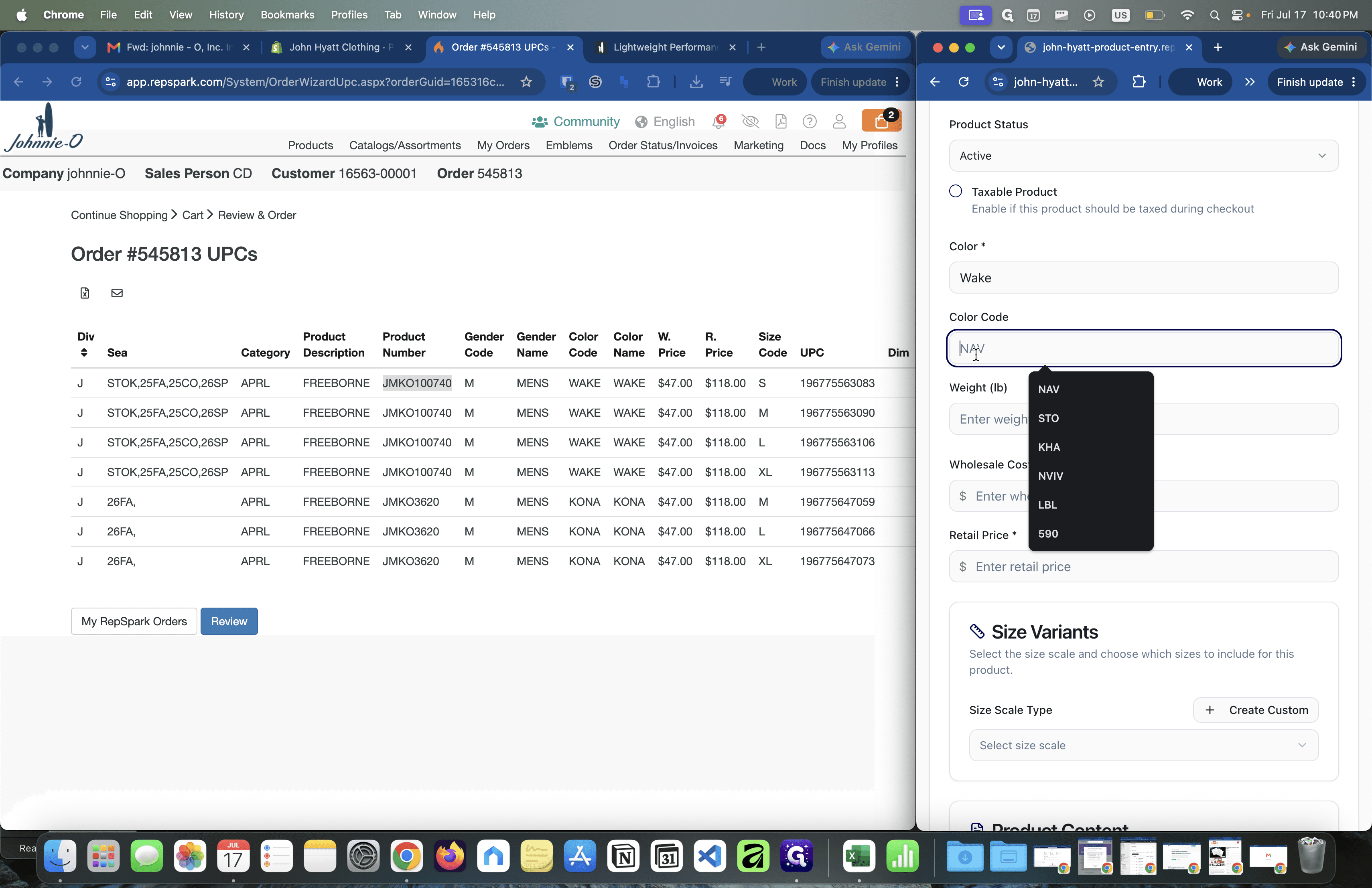Open English language selector

[665, 122]
